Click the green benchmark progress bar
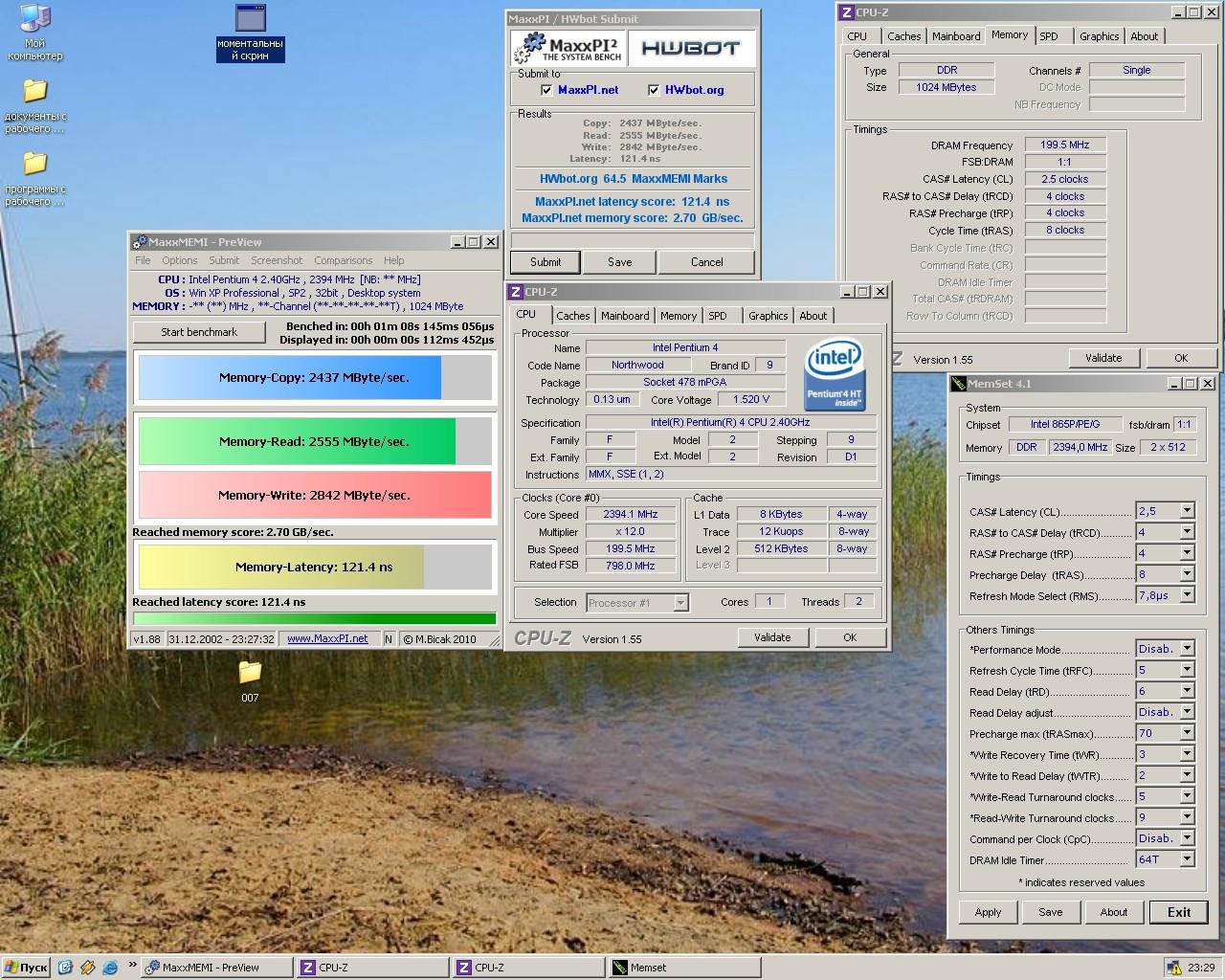1225x980 pixels. (315, 619)
